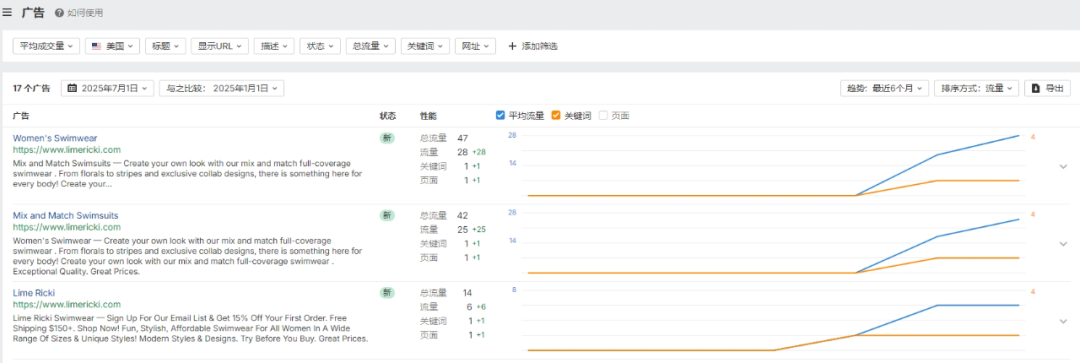Click the 广告 column header
The height and width of the screenshot is (363, 1080).
[x=21, y=116]
